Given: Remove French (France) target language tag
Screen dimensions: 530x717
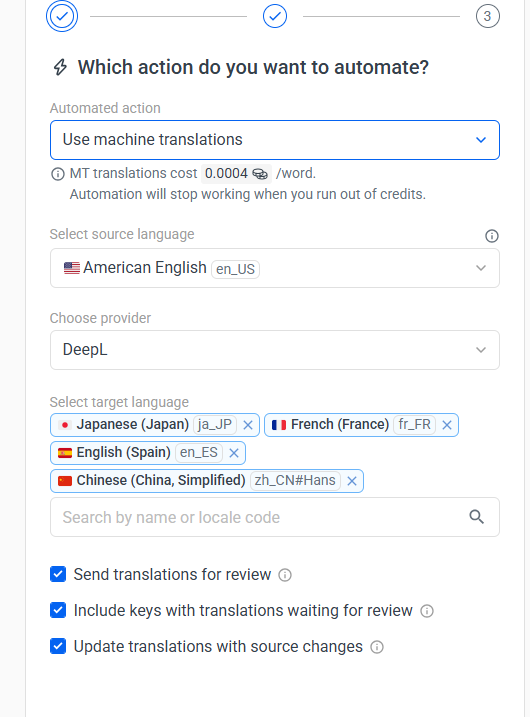Looking at the screenshot, I should [x=447, y=425].
